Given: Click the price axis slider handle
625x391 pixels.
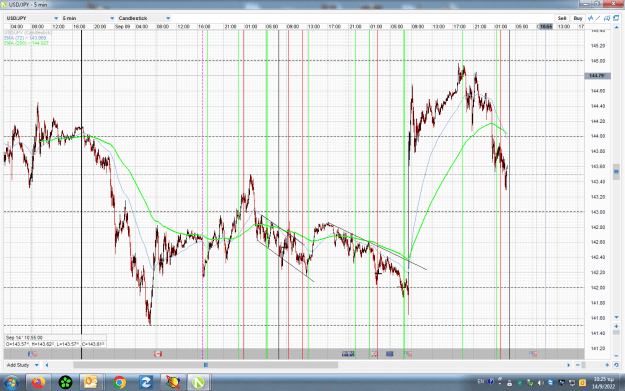Looking at the screenshot, I should click(x=616, y=171).
